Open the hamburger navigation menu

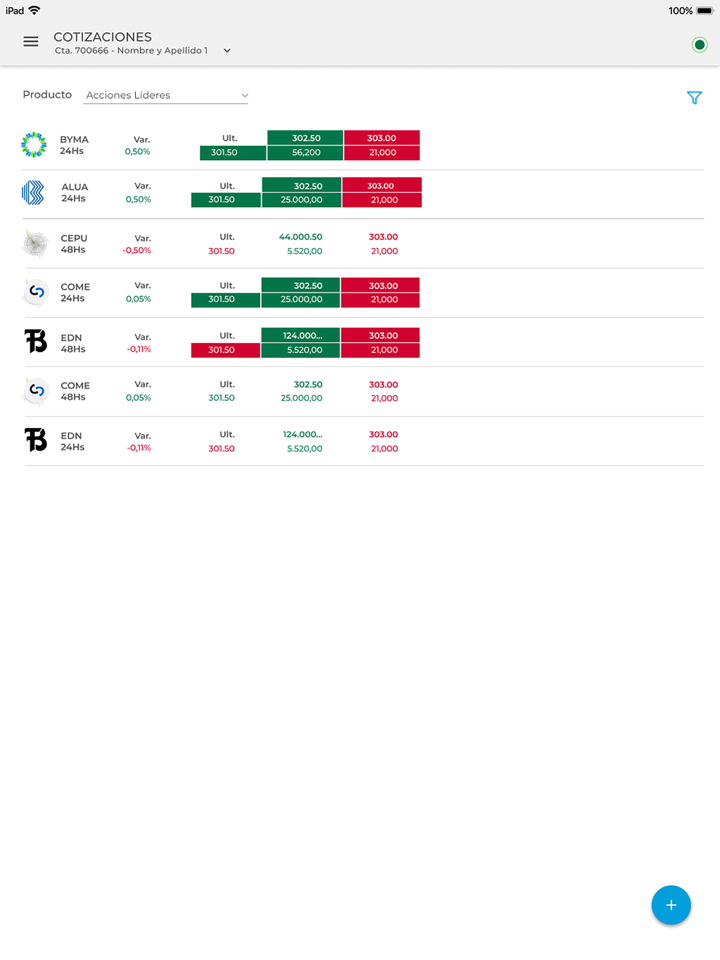pos(31,42)
